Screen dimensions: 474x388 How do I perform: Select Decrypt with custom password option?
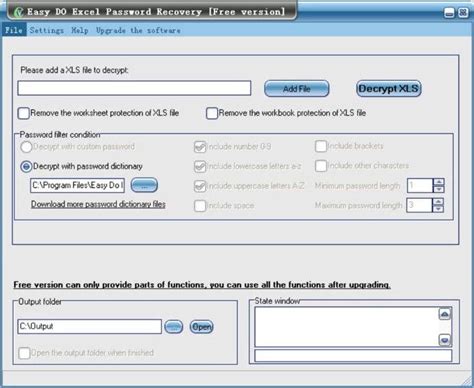[26, 147]
